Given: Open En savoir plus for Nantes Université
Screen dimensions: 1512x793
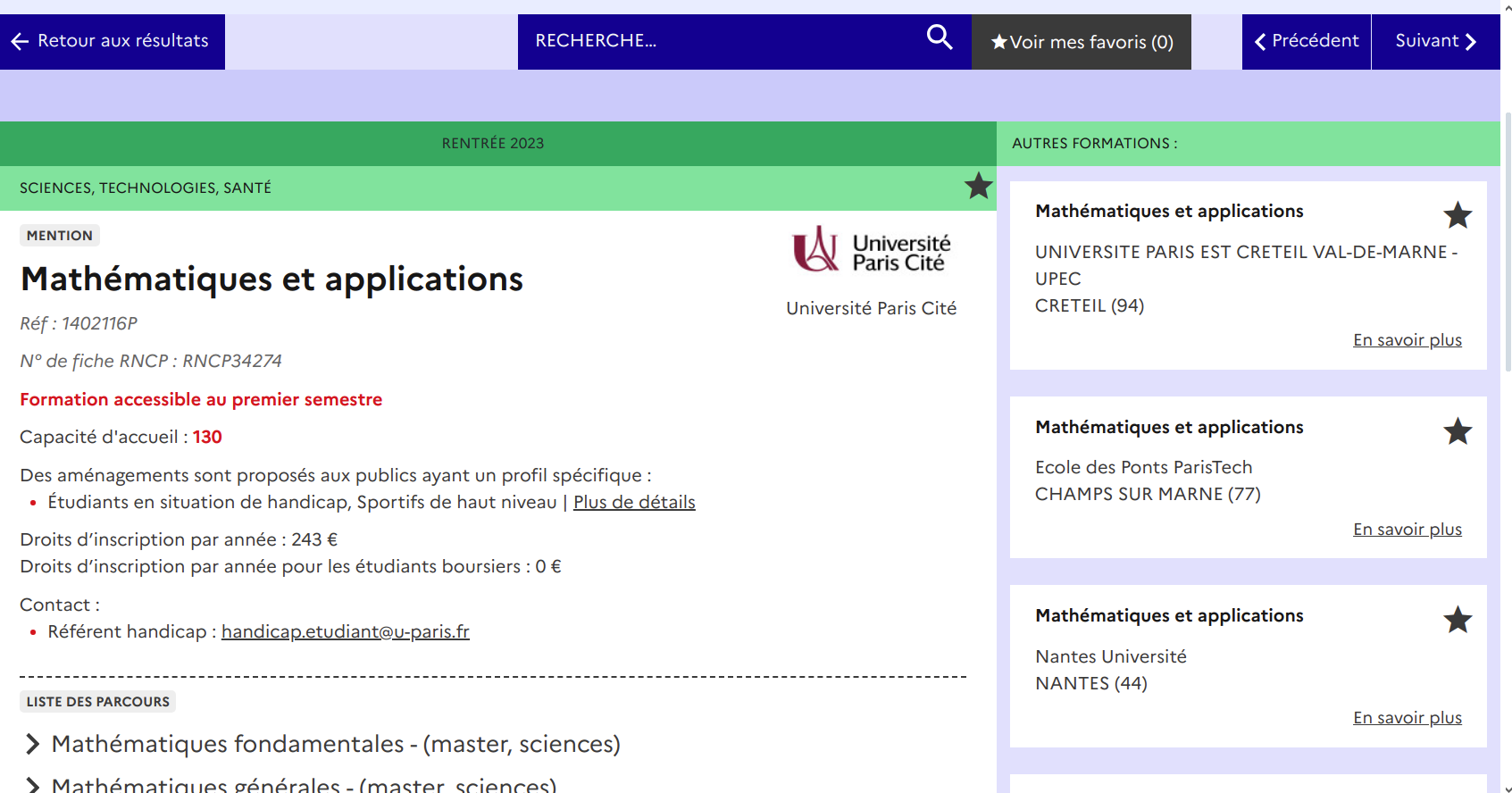Looking at the screenshot, I should [1408, 718].
